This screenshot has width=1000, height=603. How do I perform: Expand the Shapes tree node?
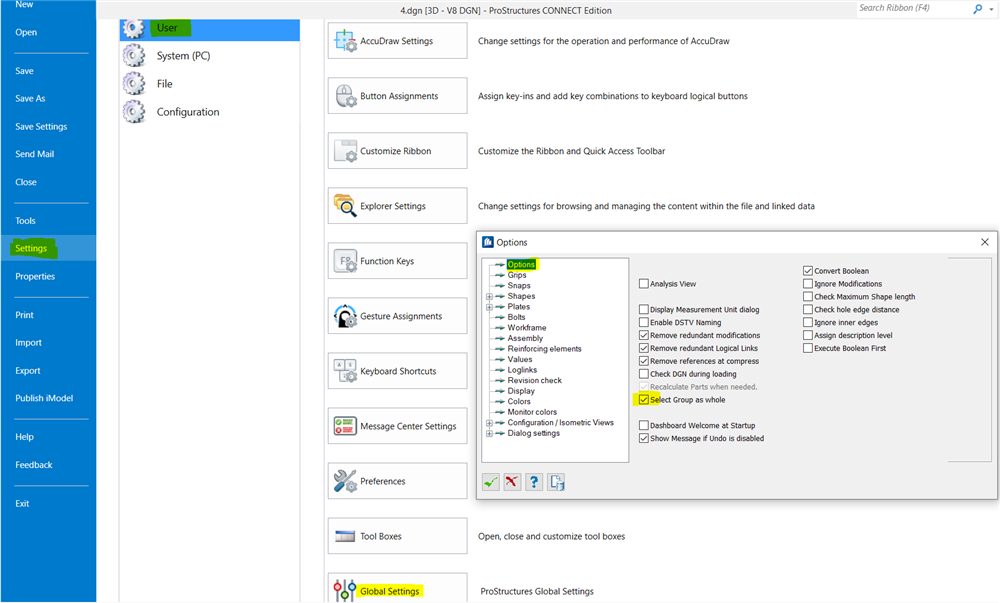click(x=489, y=296)
